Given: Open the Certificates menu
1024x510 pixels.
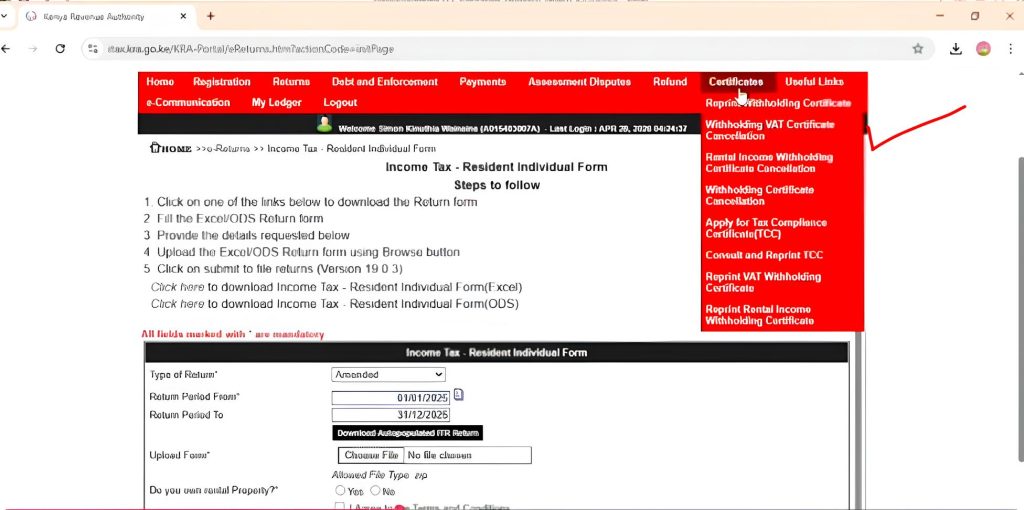Looking at the screenshot, I should [736, 82].
